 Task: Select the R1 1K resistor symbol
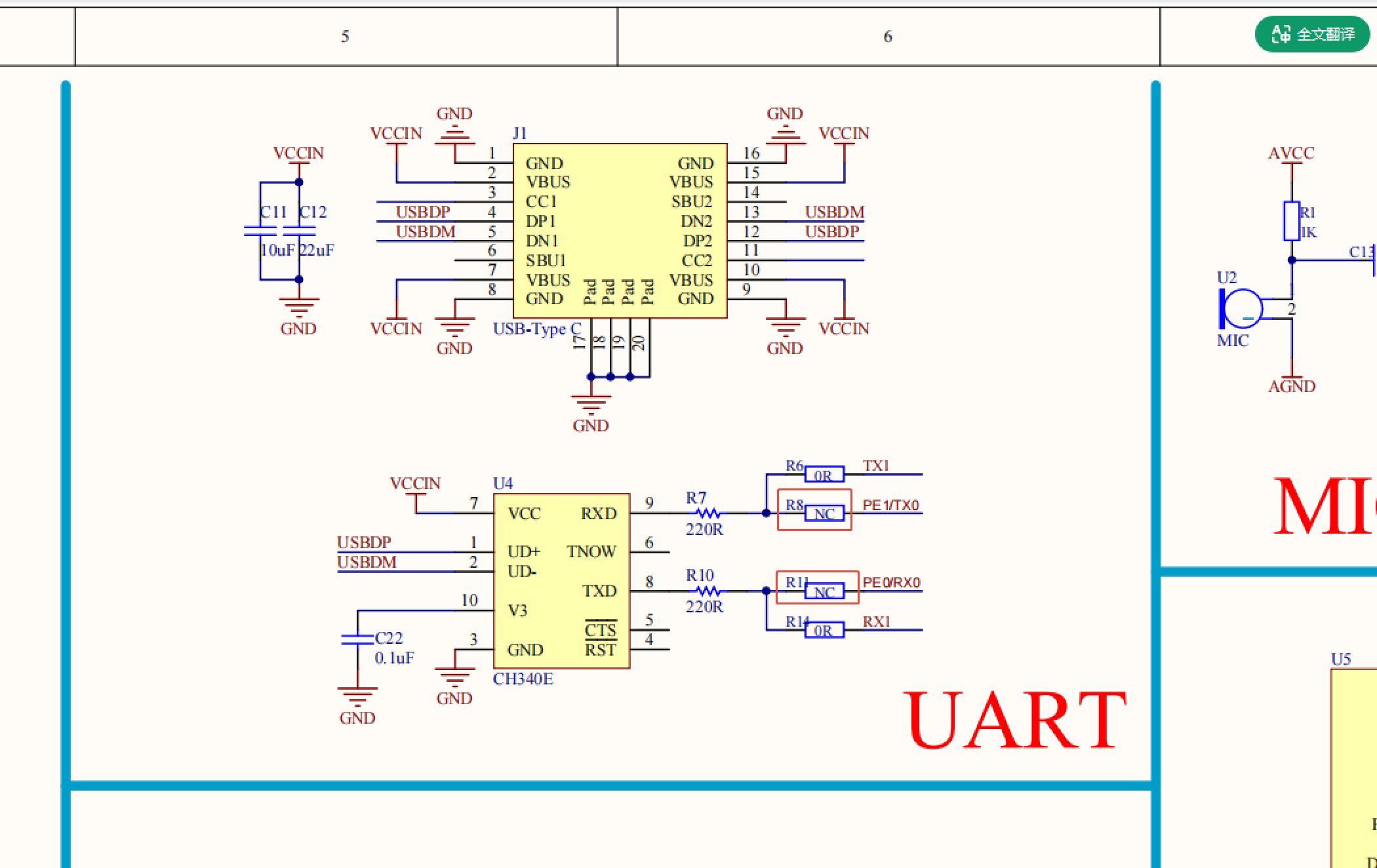(1291, 221)
